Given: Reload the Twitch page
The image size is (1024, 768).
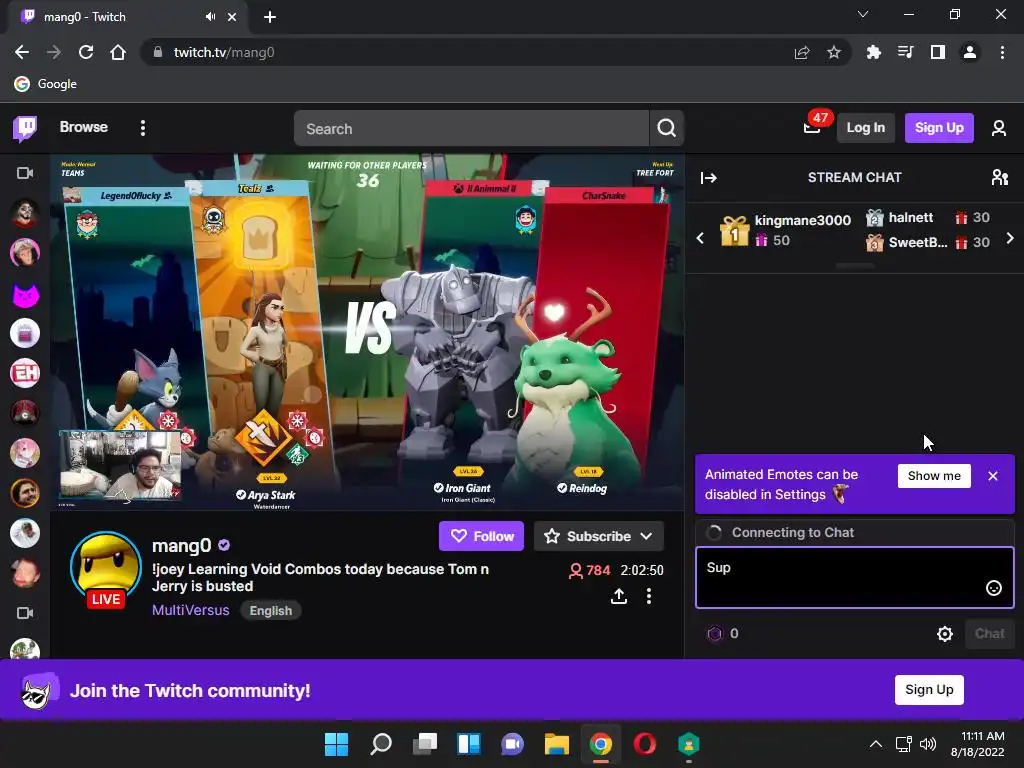Looking at the screenshot, I should (86, 52).
